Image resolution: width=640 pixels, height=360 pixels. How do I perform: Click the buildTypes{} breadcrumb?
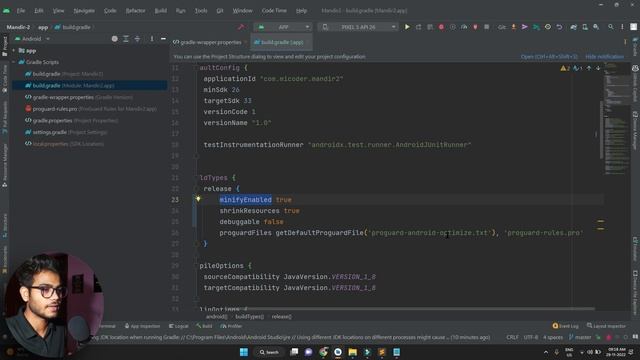pos(250,316)
